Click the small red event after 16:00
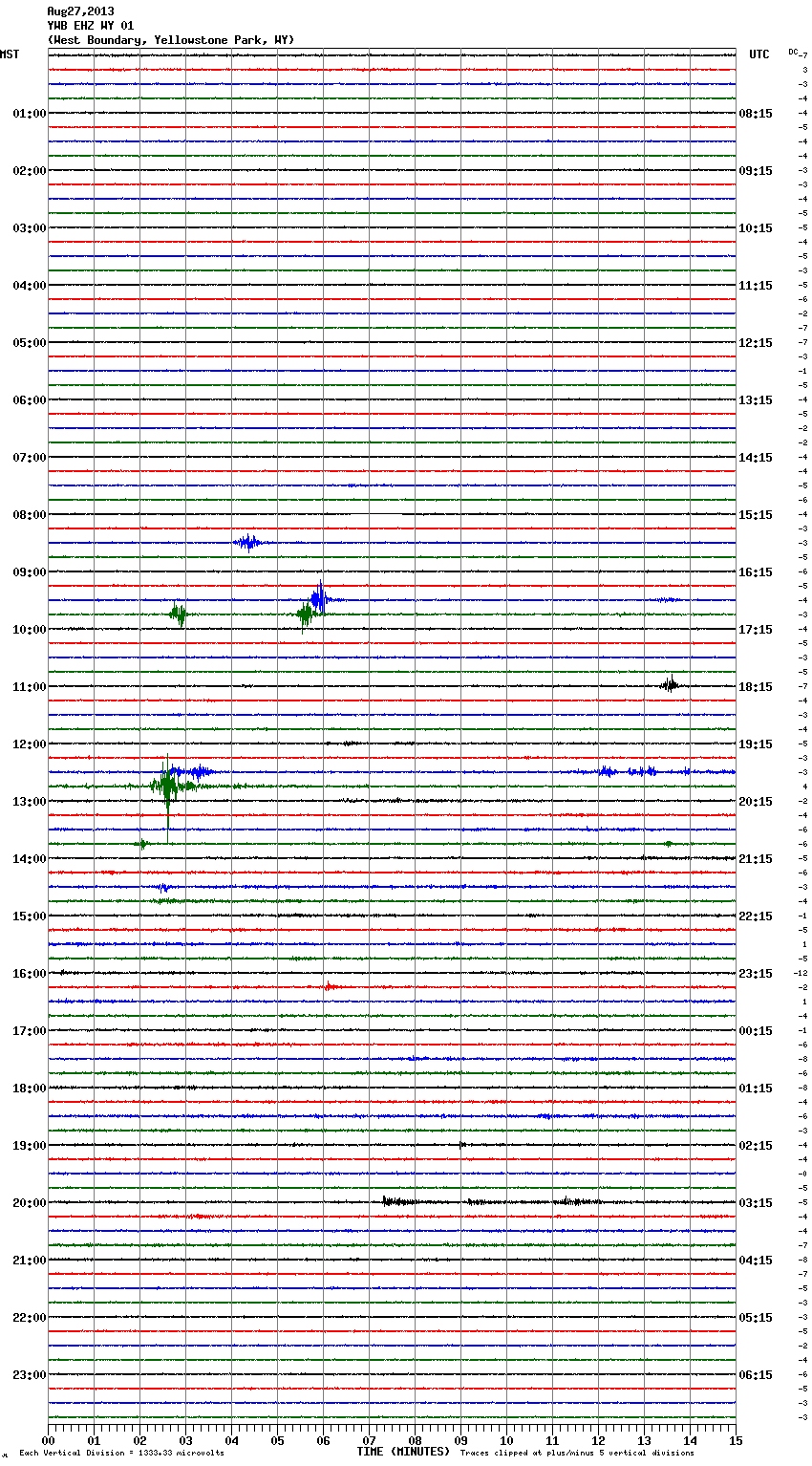812x1466 pixels. (329, 986)
